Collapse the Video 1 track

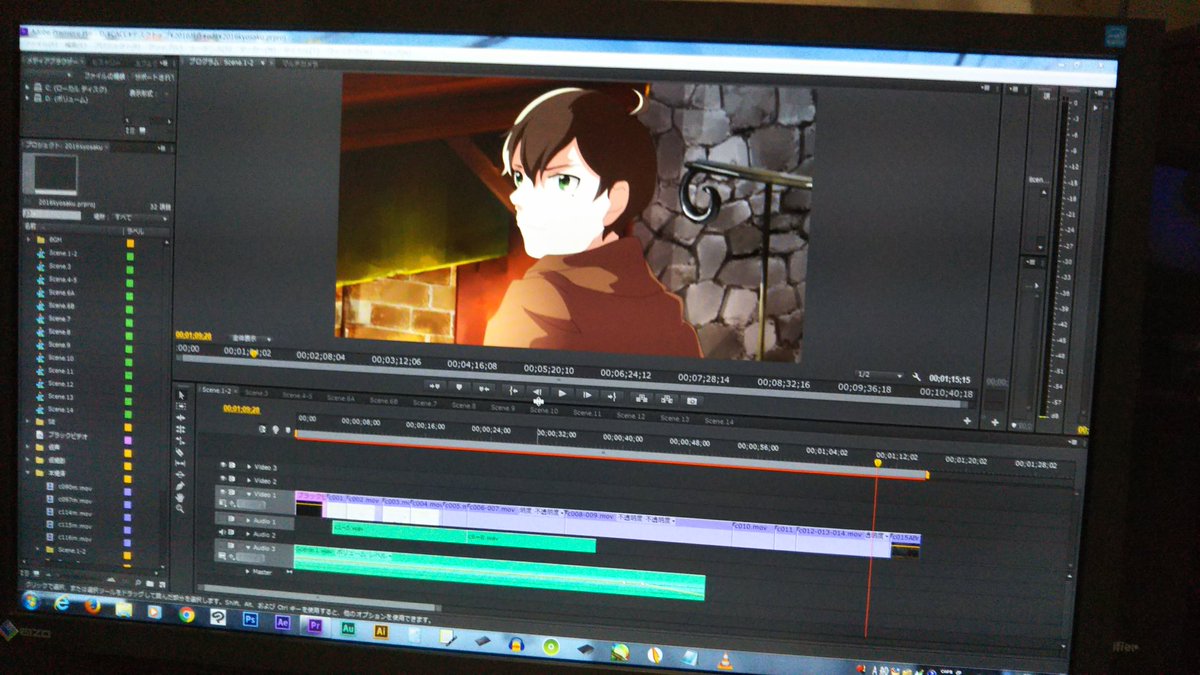pyautogui.click(x=249, y=494)
